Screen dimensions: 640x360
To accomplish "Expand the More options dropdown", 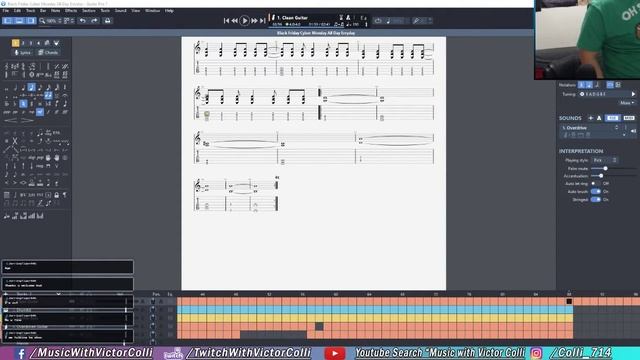I will (x=627, y=103).
